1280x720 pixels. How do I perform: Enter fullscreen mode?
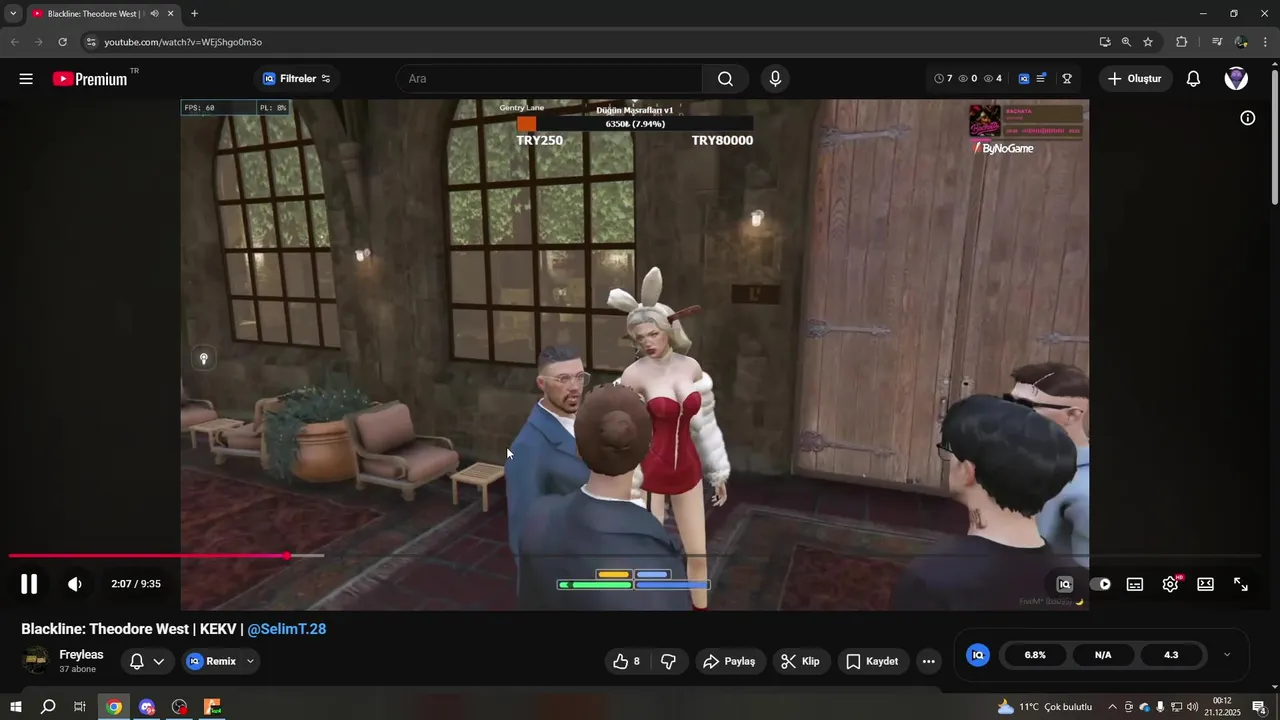click(x=1241, y=585)
